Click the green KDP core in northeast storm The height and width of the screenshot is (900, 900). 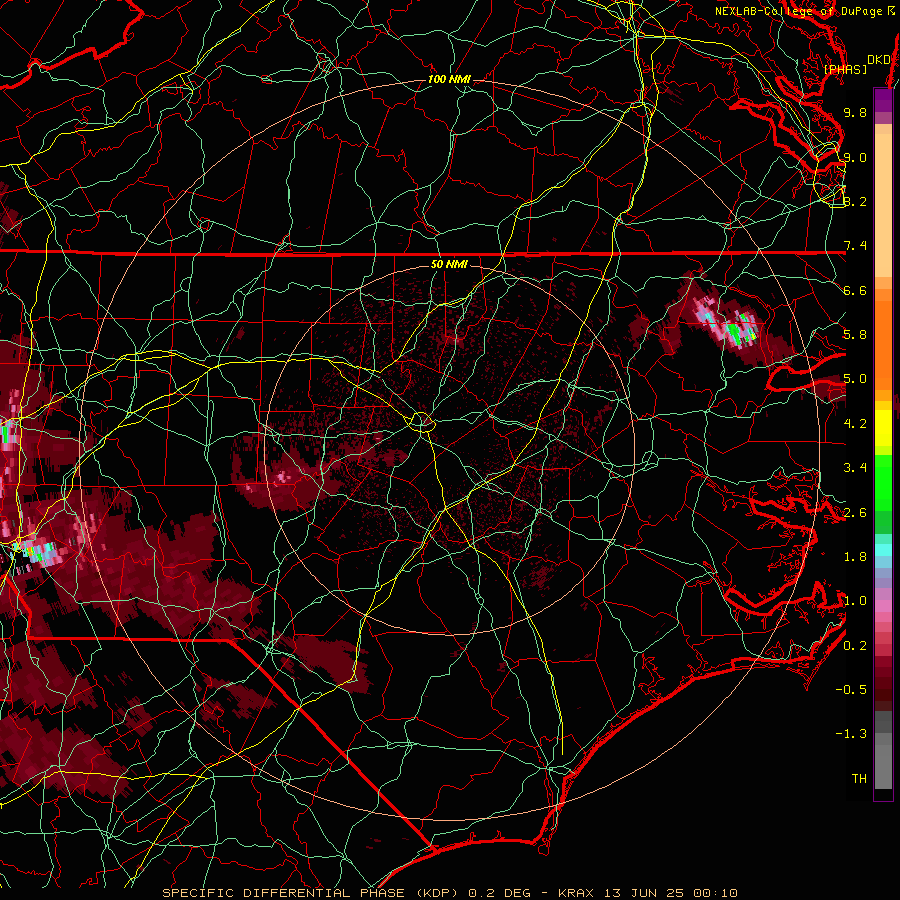[x=734, y=332]
